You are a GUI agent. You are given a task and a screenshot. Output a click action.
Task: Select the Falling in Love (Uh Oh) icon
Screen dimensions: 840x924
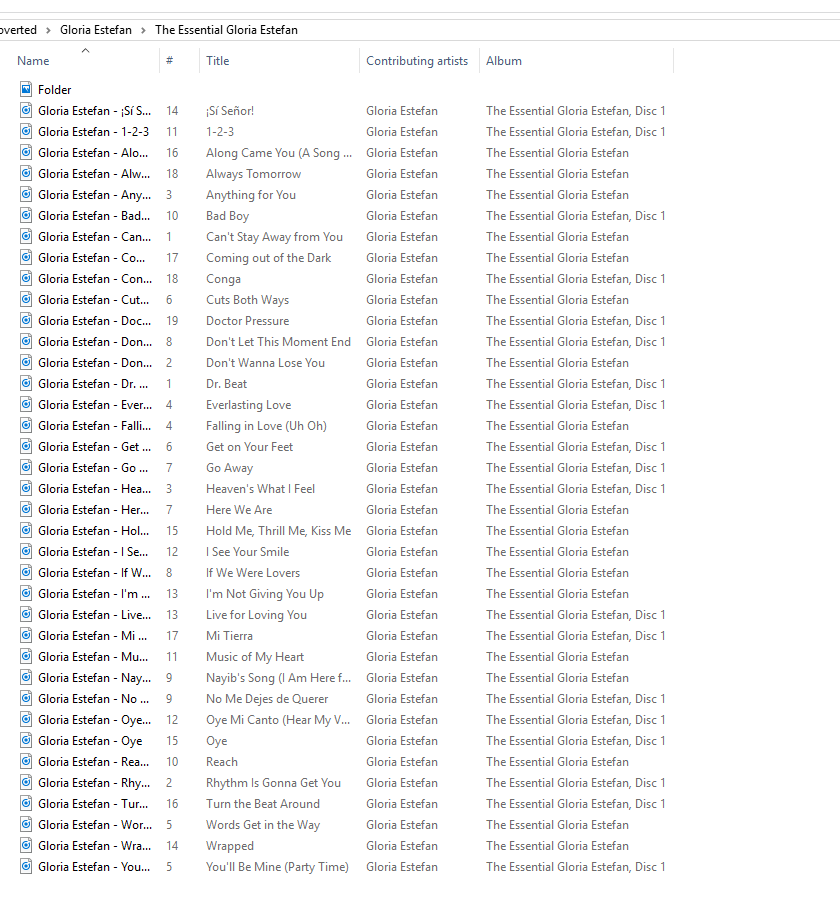26,425
